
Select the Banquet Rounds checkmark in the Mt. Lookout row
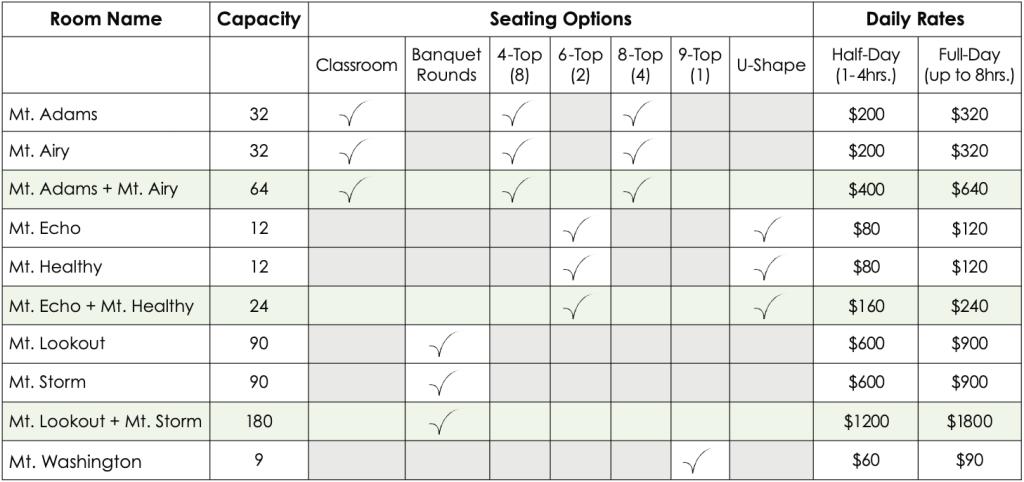point(440,346)
